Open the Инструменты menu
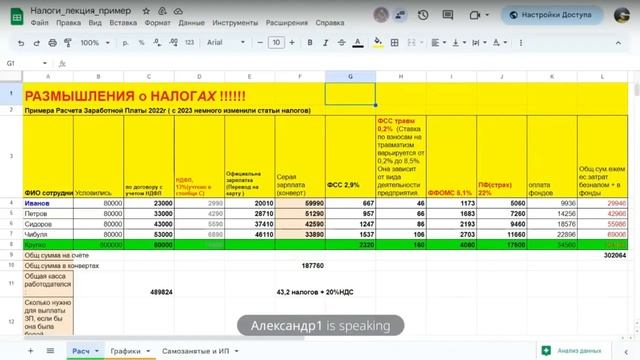 tap(235, 23)
